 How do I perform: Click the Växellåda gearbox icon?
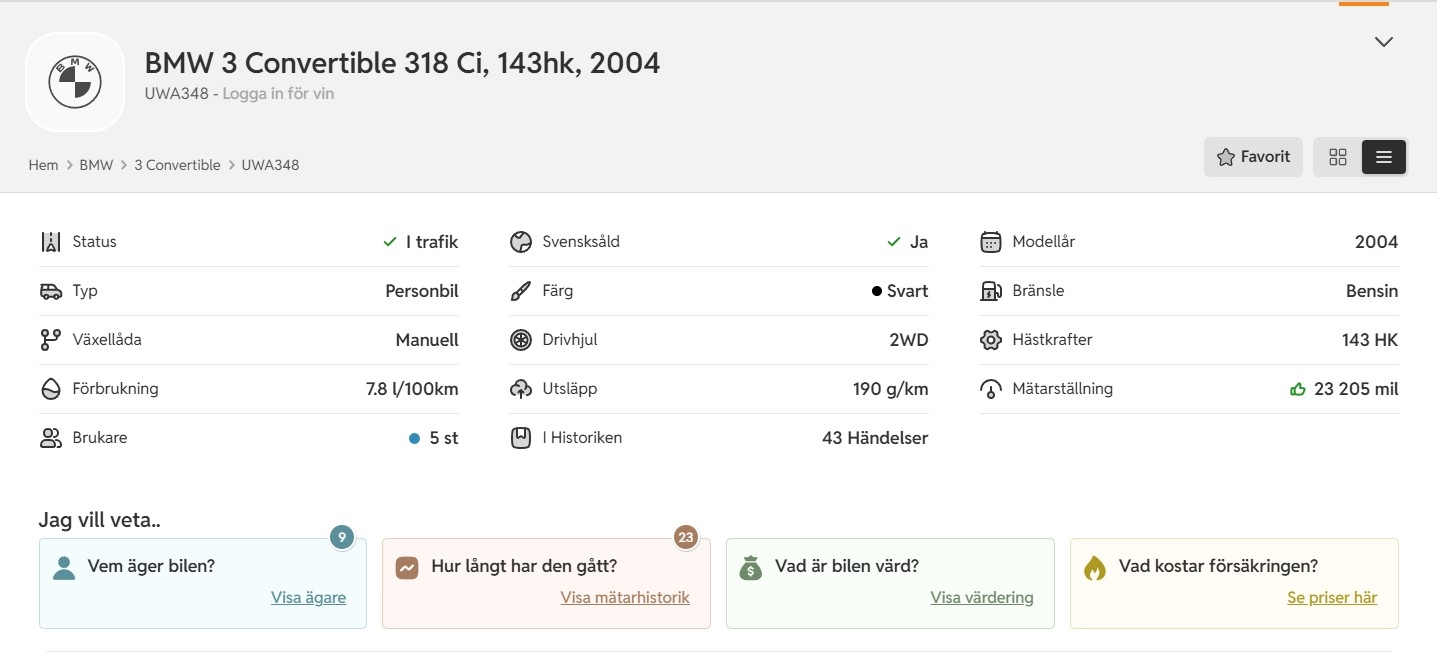click(x=51, y=340)
